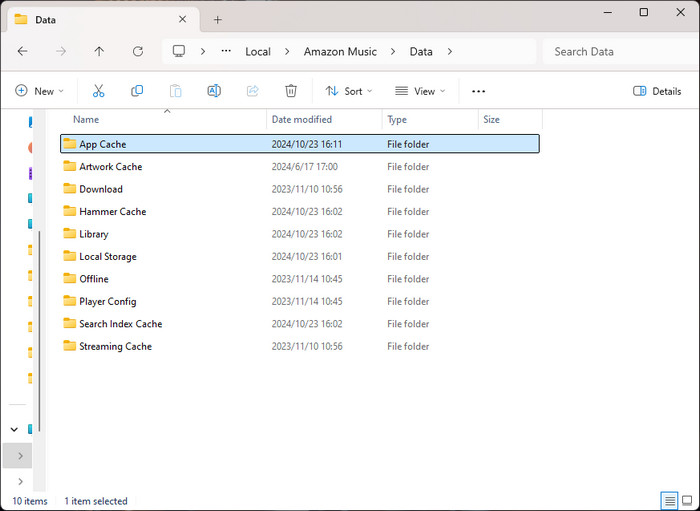Sort by Type column header
Screen dimensions: 700x511
tap(397, 119)
